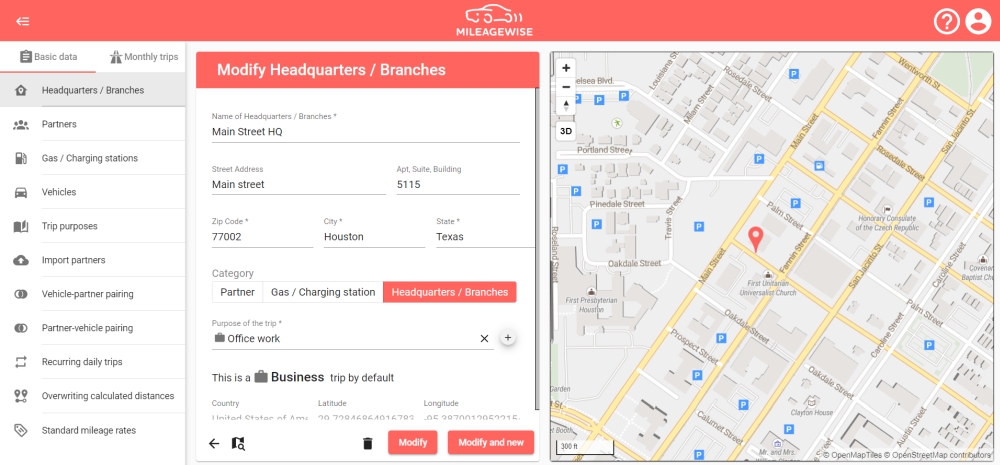Add a new trip purpose with plus button
Screen dimensions: 1000x465
(x=508, y=338)
